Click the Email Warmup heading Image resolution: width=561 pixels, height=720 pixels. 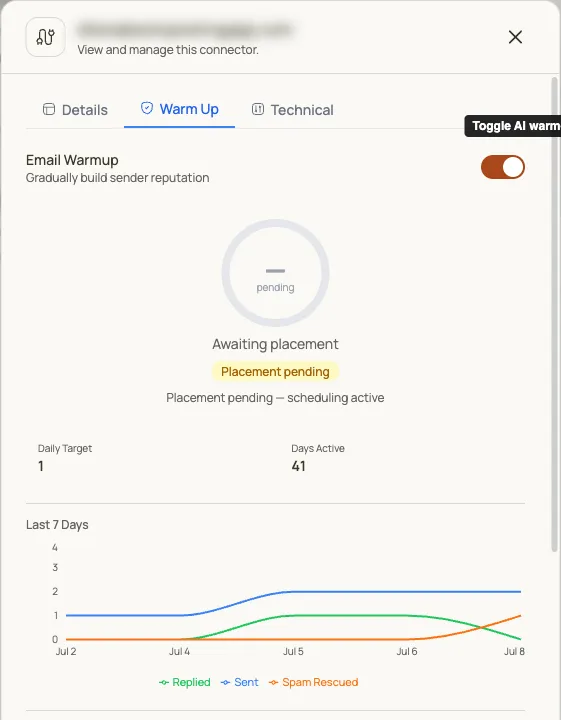[72, 160]
